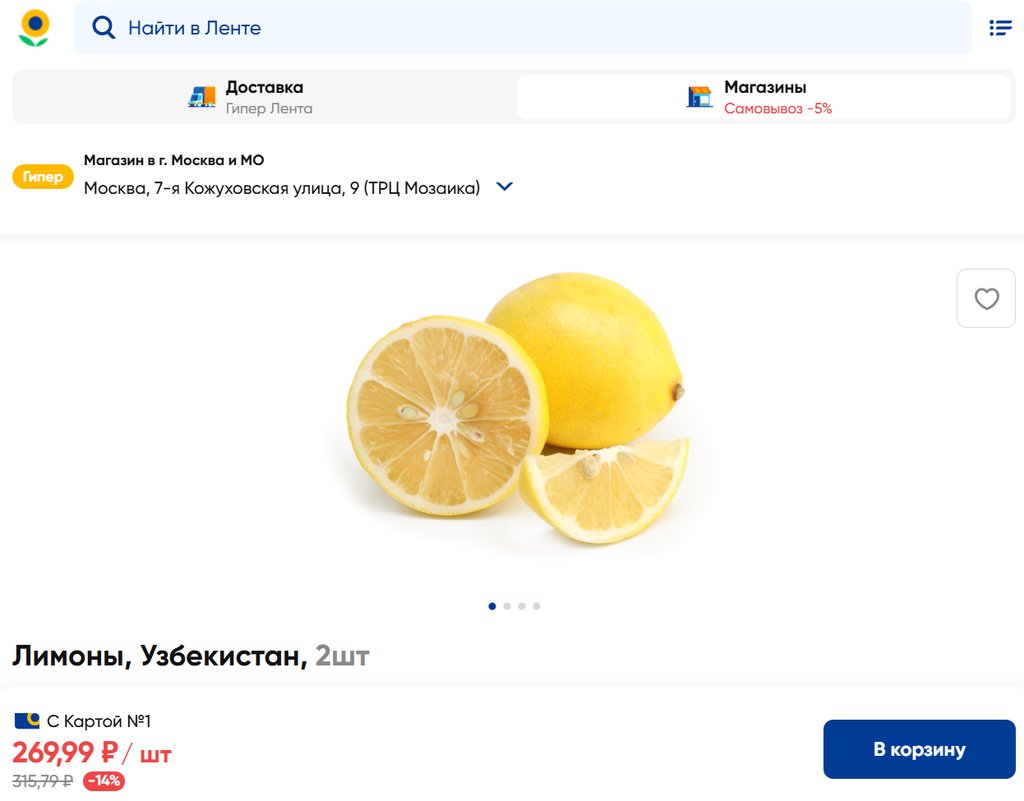Show the third product photo dot
Screen dimensions: 1024x801
point(522,606)
